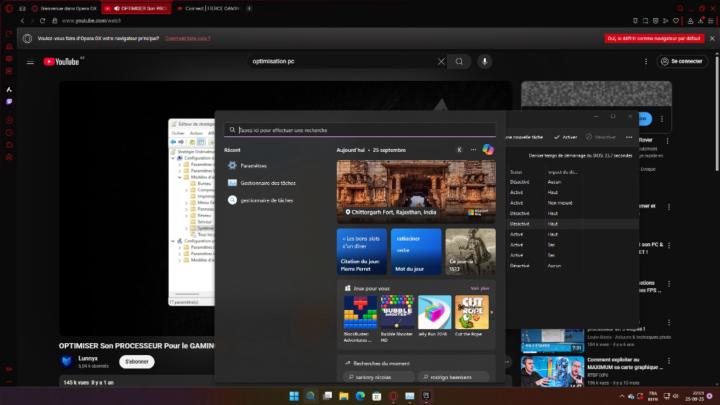This screenshot has height=405, width=720.
Task: Open the Cut the Rope game icon
Action: 472,312
